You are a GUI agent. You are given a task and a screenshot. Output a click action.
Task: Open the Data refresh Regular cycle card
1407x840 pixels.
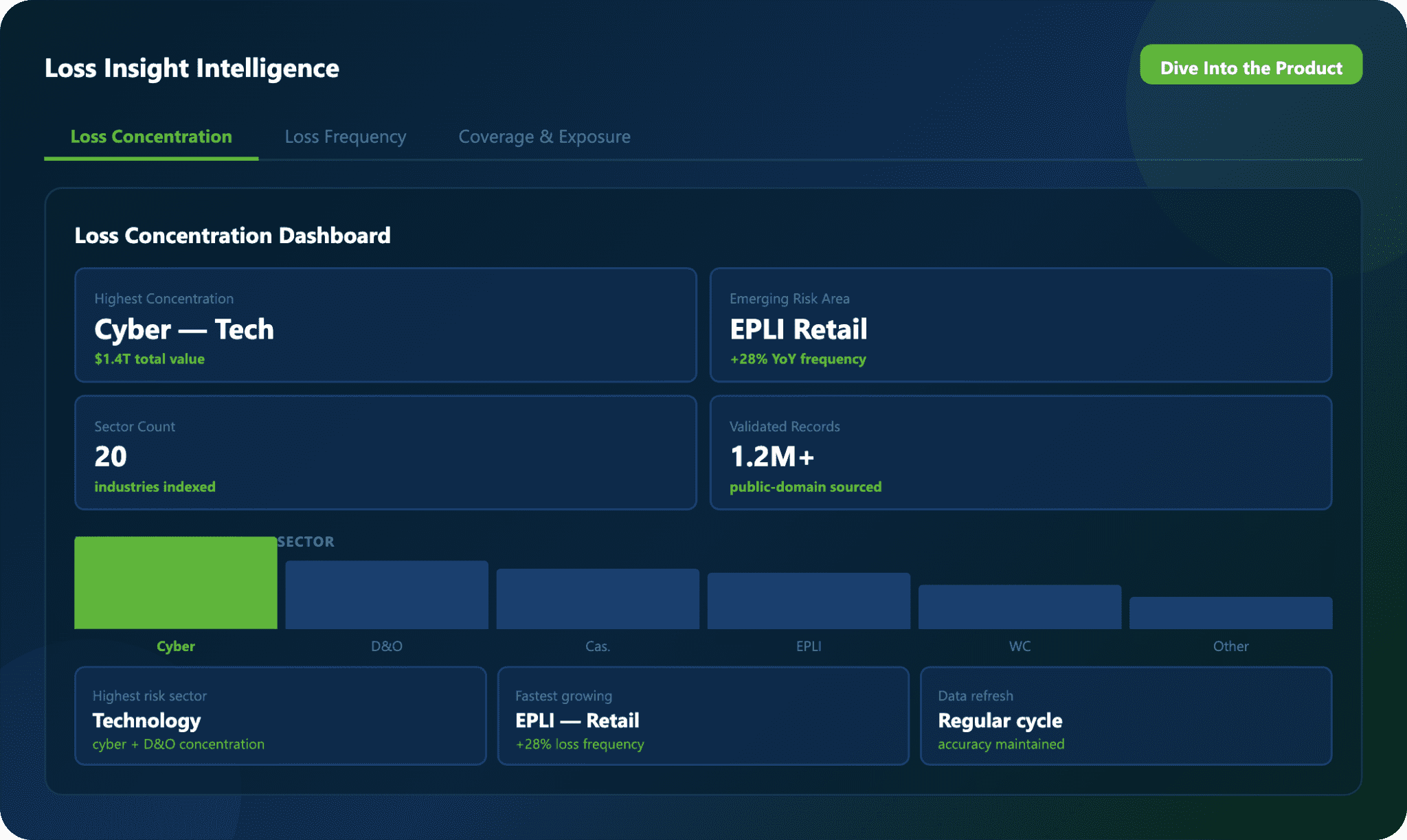[1125, 716]
